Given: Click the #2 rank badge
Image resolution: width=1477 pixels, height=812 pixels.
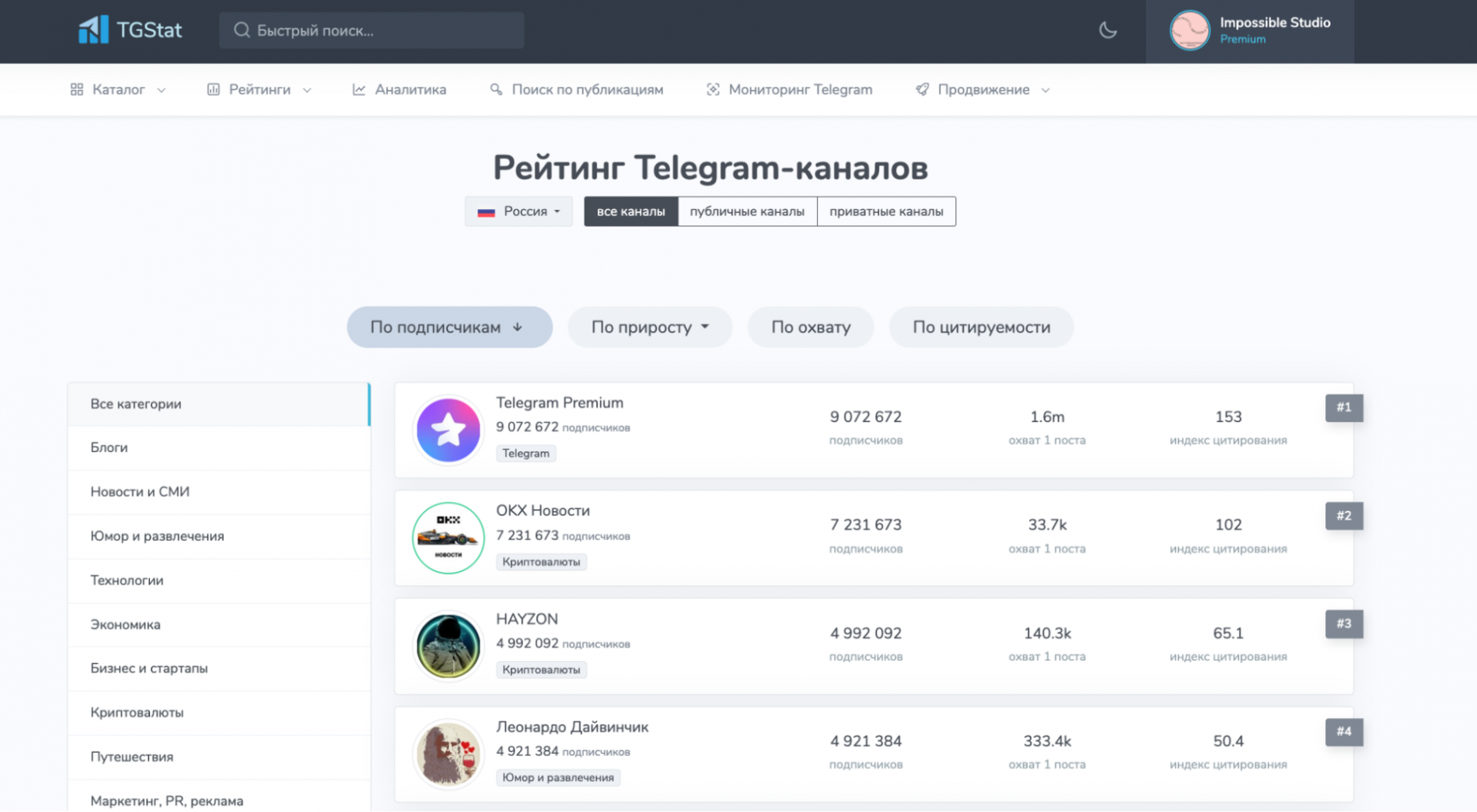Looking at the screenshot, I should pos(1344,516).
